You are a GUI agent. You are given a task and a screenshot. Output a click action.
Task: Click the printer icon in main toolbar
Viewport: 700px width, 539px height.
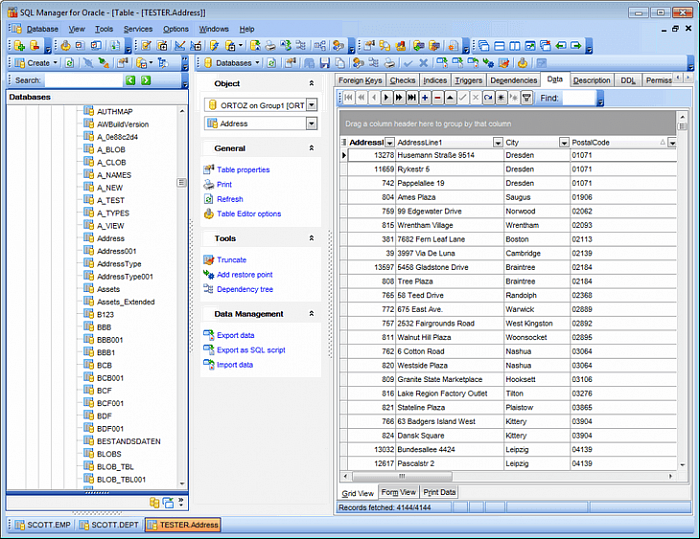point(270,46)
